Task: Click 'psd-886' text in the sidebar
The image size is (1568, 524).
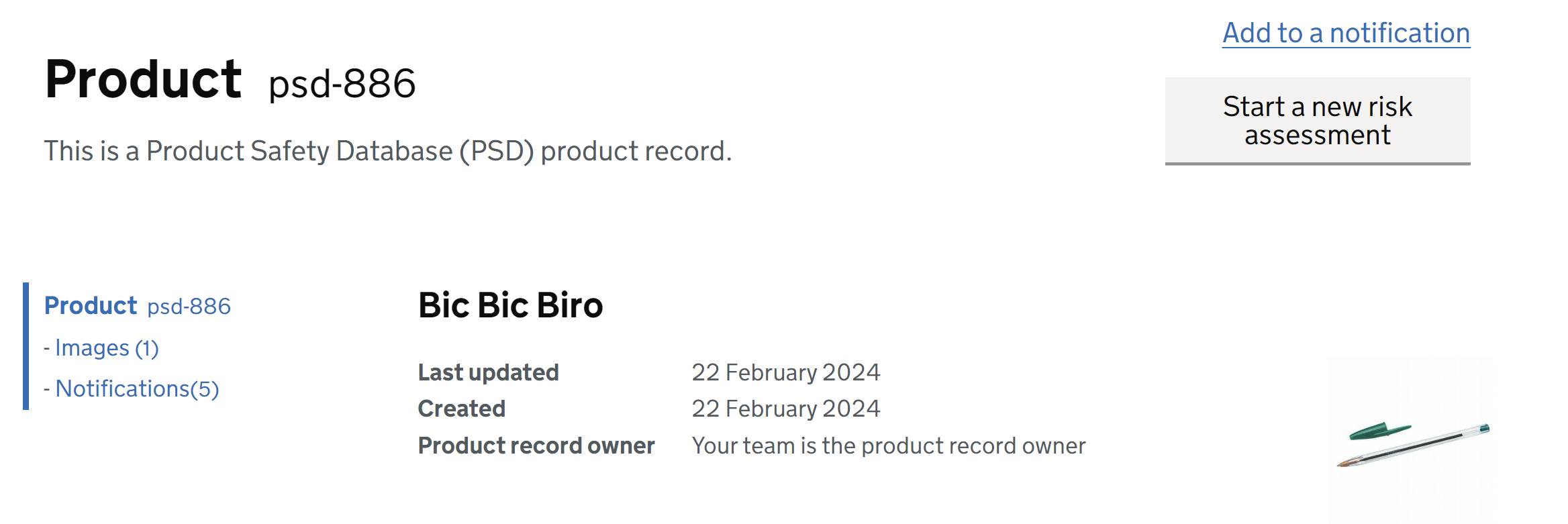Action: (189, 307)
